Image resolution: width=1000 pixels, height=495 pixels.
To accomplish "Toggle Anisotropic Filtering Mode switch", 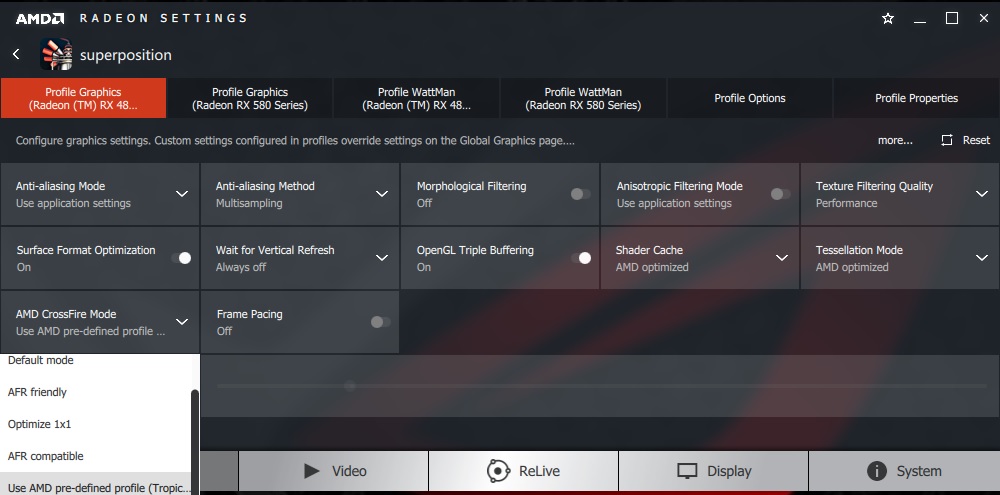I will point(781,194).
